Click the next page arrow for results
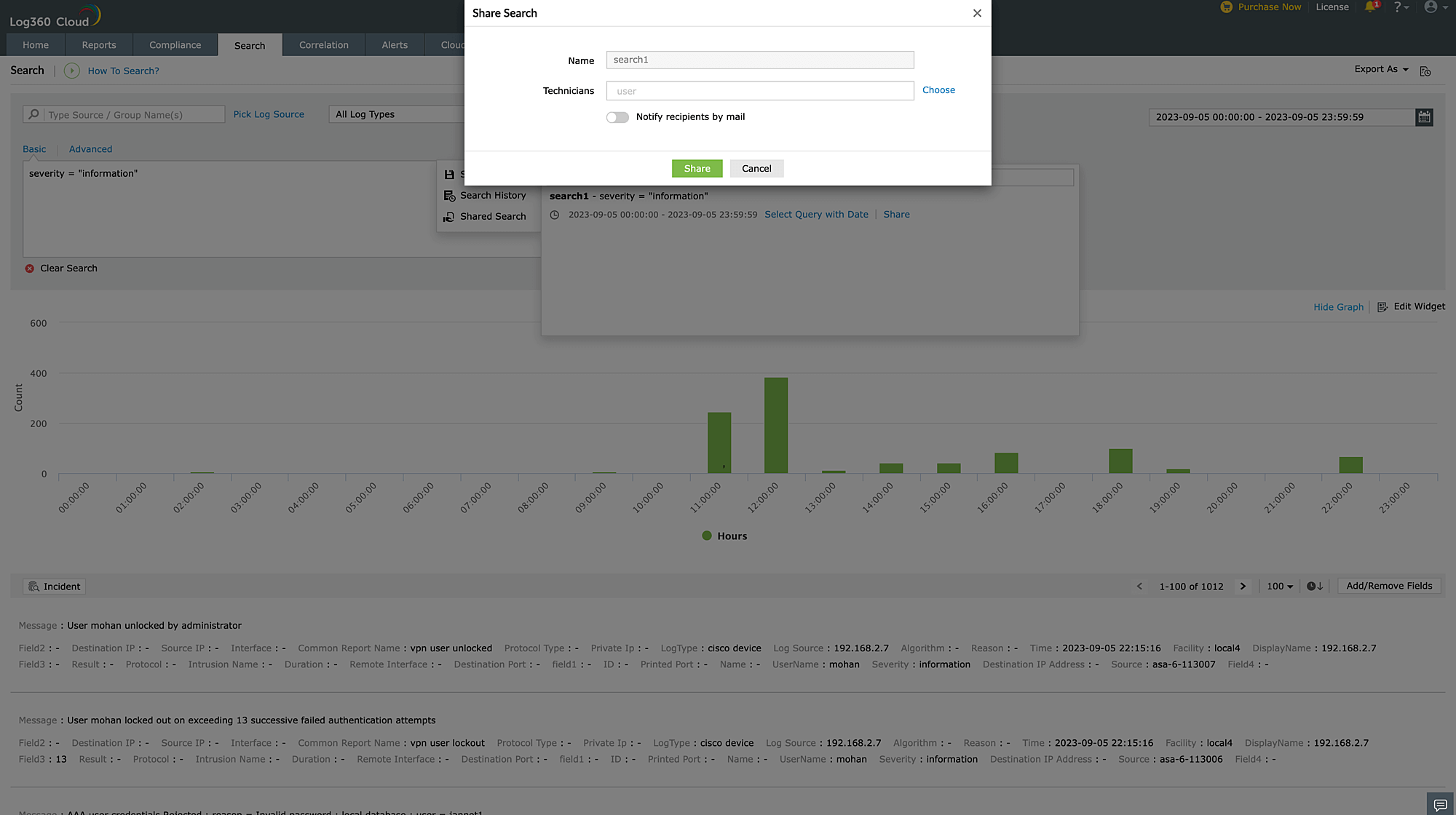Screen dimensions: 1456x815 coord(1242,586)
